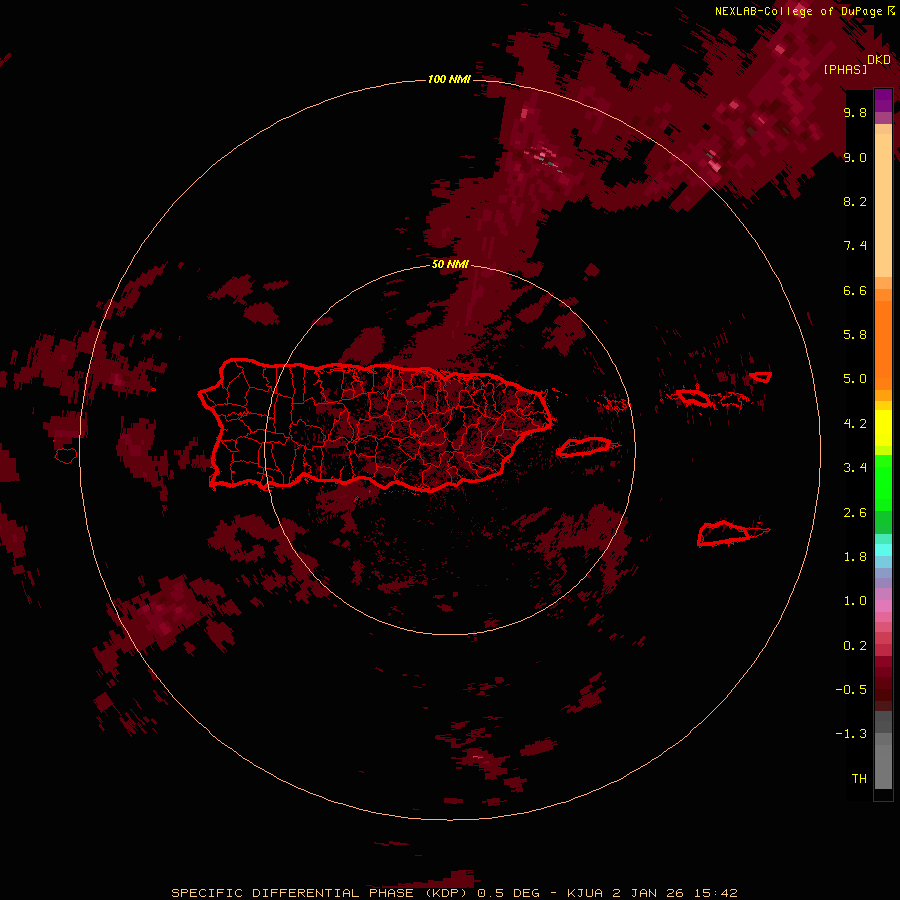Click the 100 NMI range ring label
This screenshot has width=900, height=900.
pyautogui.click(x=449, y=79)
